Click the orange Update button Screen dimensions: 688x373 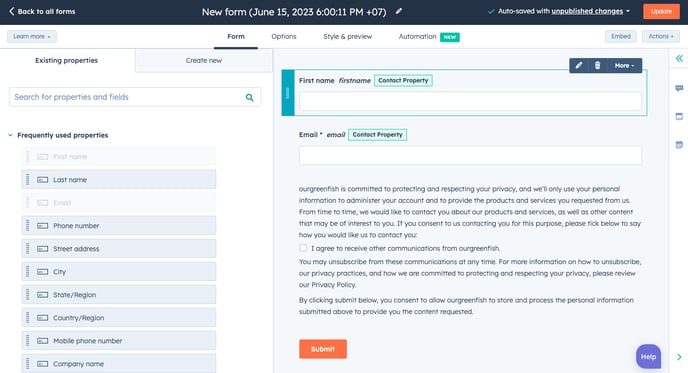coord(661,11)
